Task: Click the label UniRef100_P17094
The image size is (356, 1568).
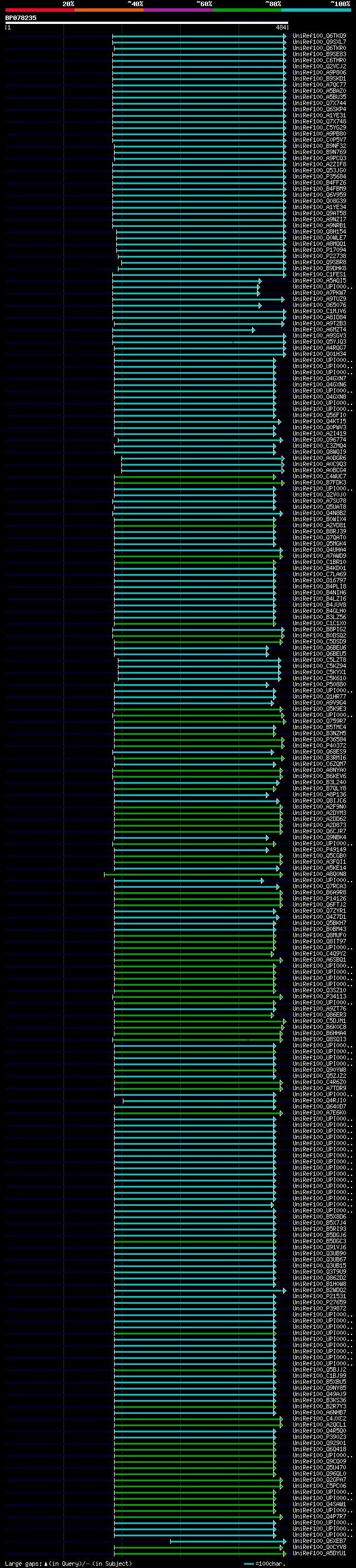Action: [319, 250]
